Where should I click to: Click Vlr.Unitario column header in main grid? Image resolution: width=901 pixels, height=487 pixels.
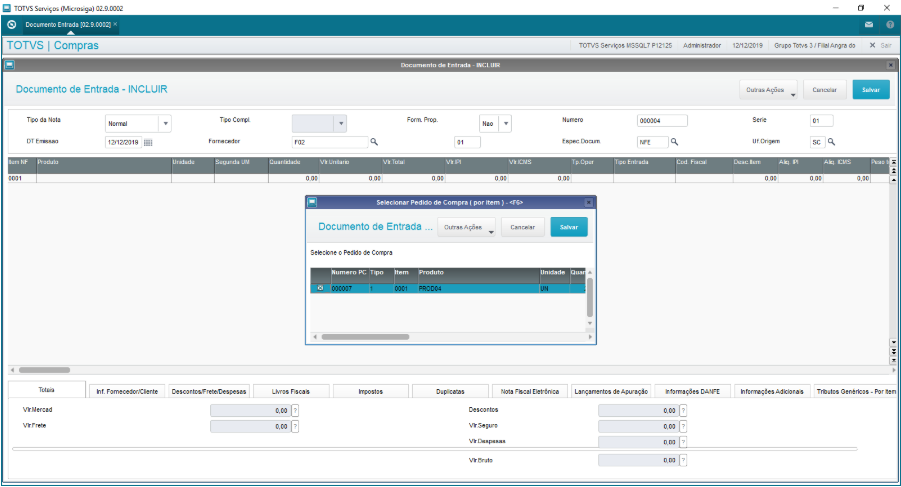point(349,163)
